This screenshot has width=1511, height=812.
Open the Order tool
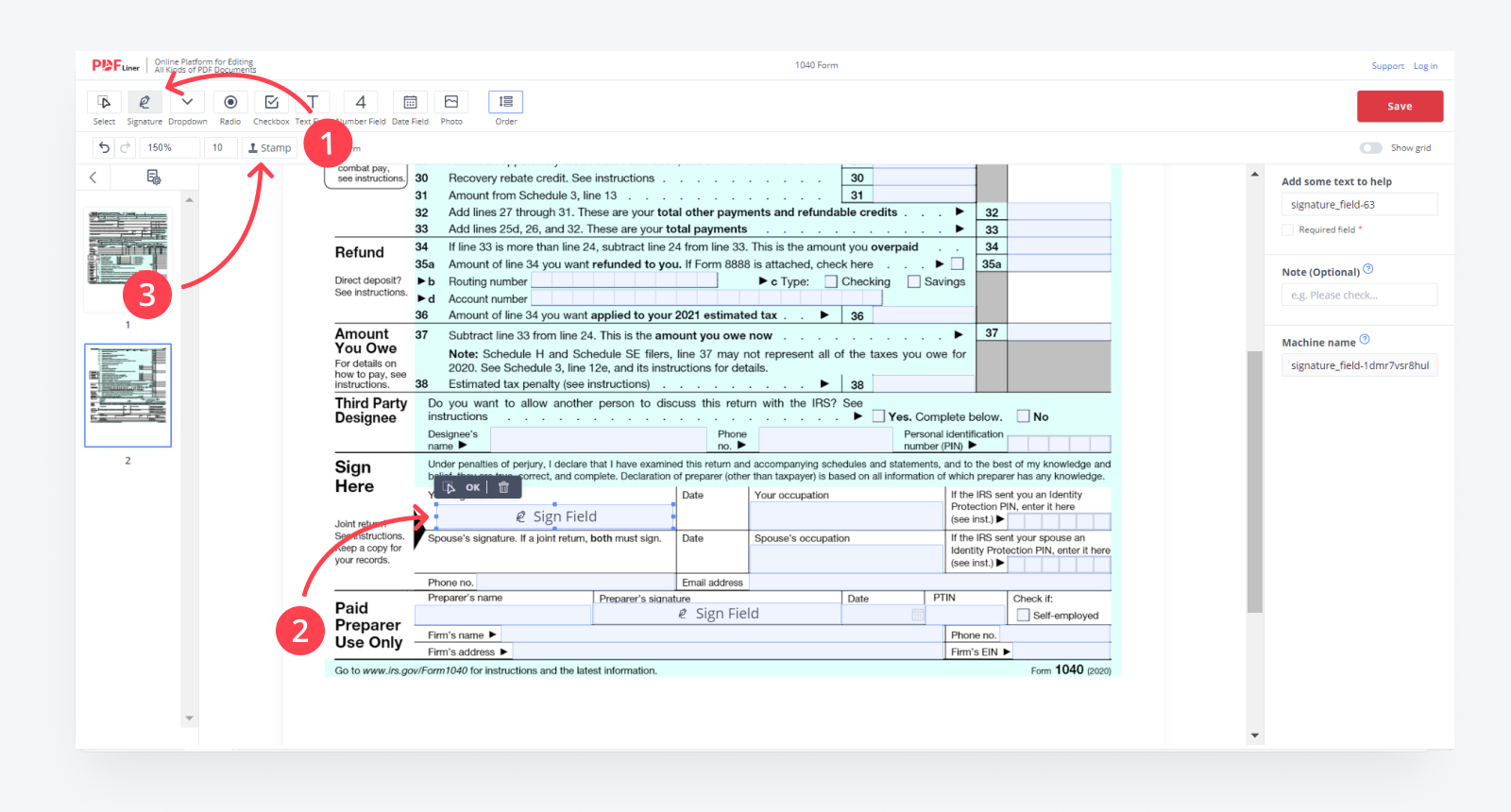[506, 102]
